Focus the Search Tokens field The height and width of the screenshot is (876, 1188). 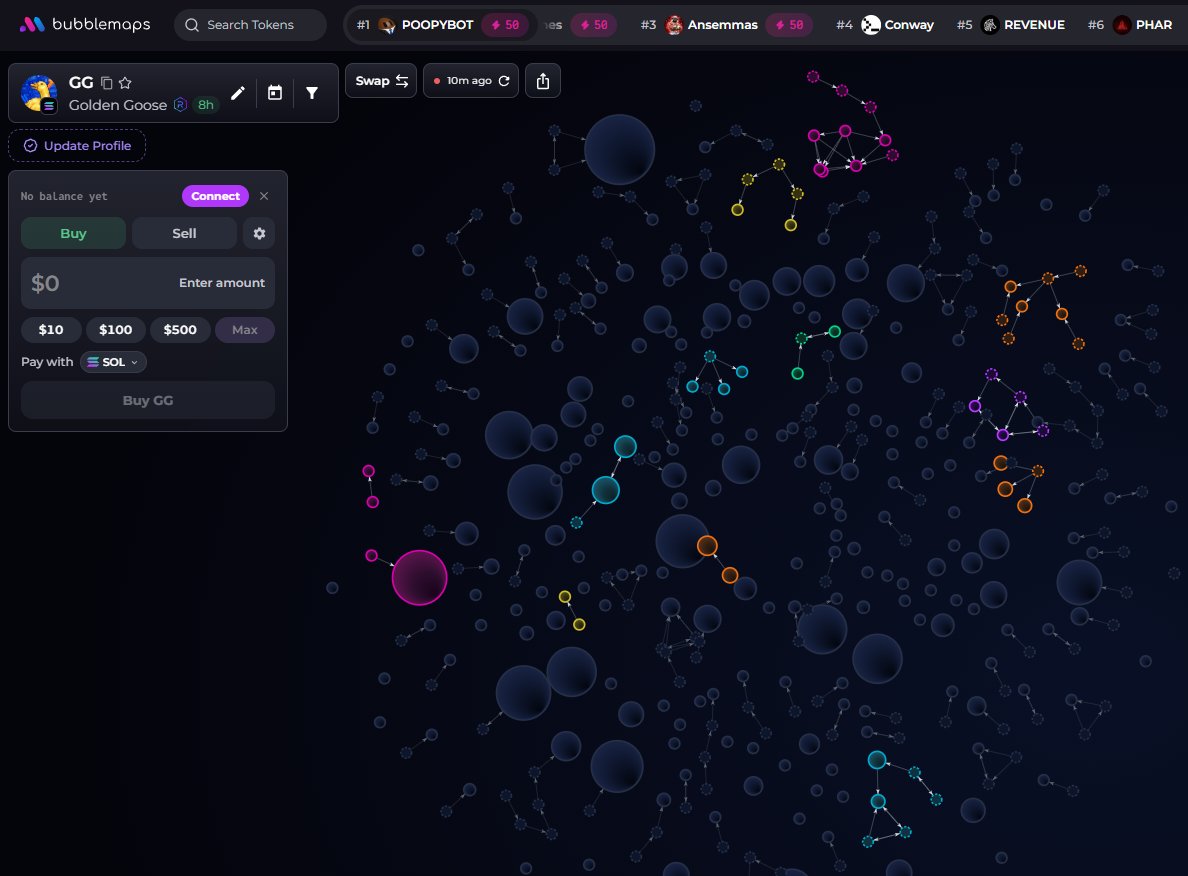251,25
